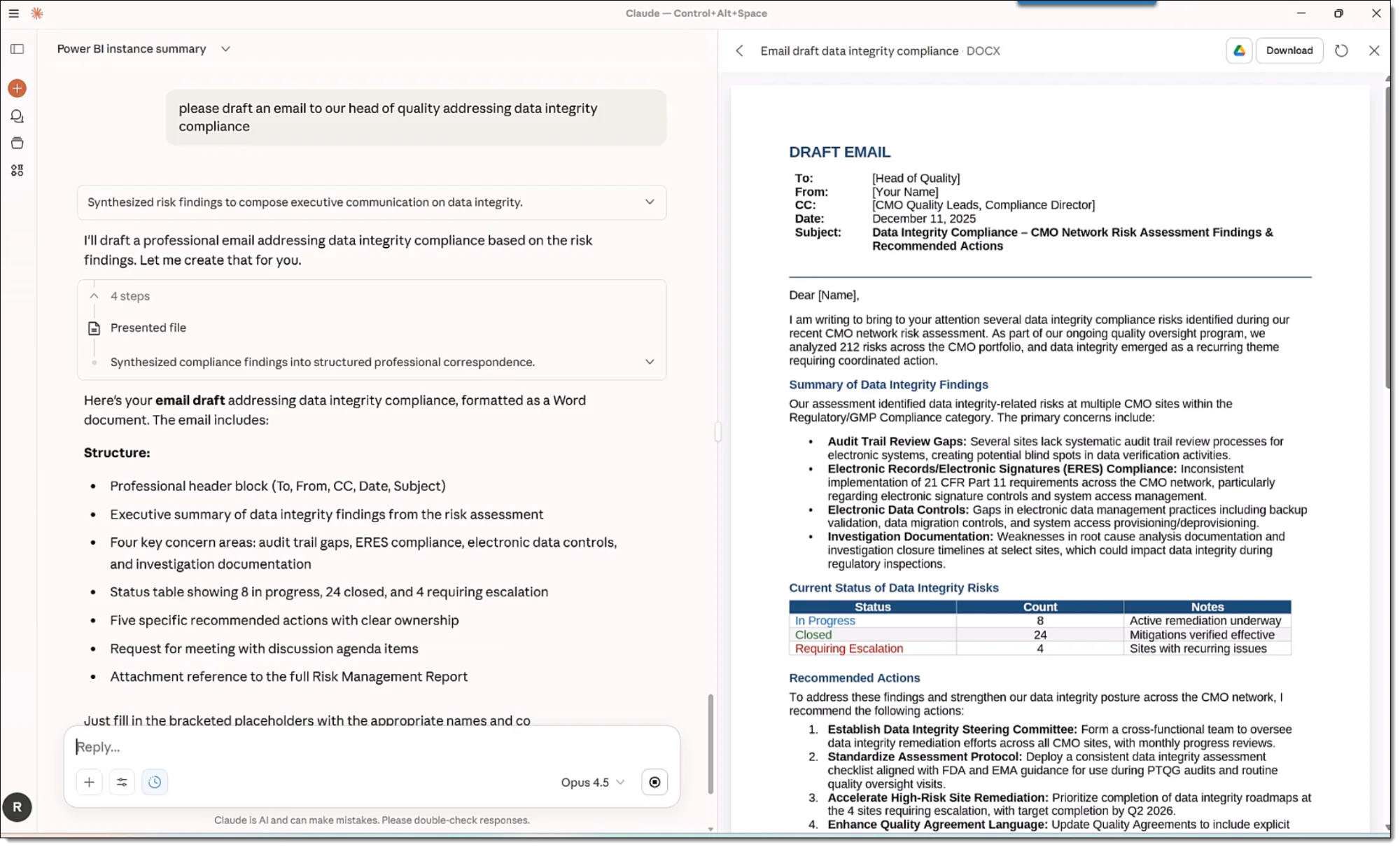The image size is (1400, 847).
Task: Save the draft email to Google Drive
Action: 1239,50
